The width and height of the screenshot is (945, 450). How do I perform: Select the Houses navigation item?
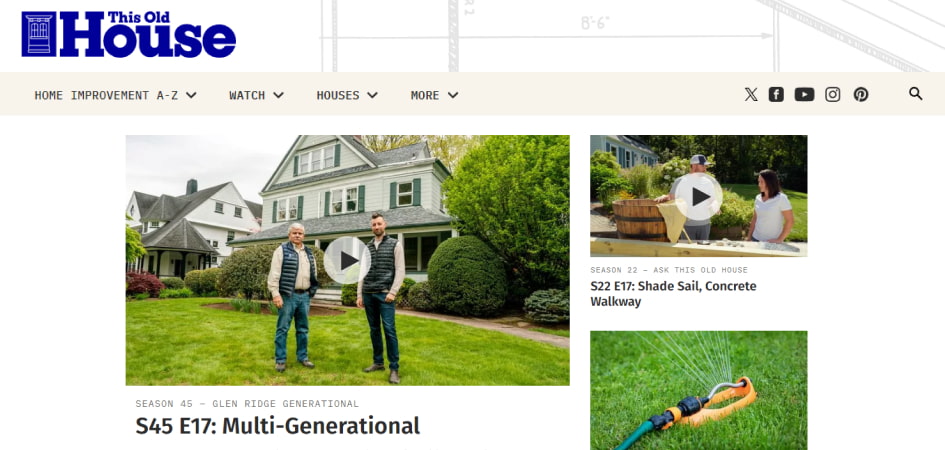coord(338,95)
